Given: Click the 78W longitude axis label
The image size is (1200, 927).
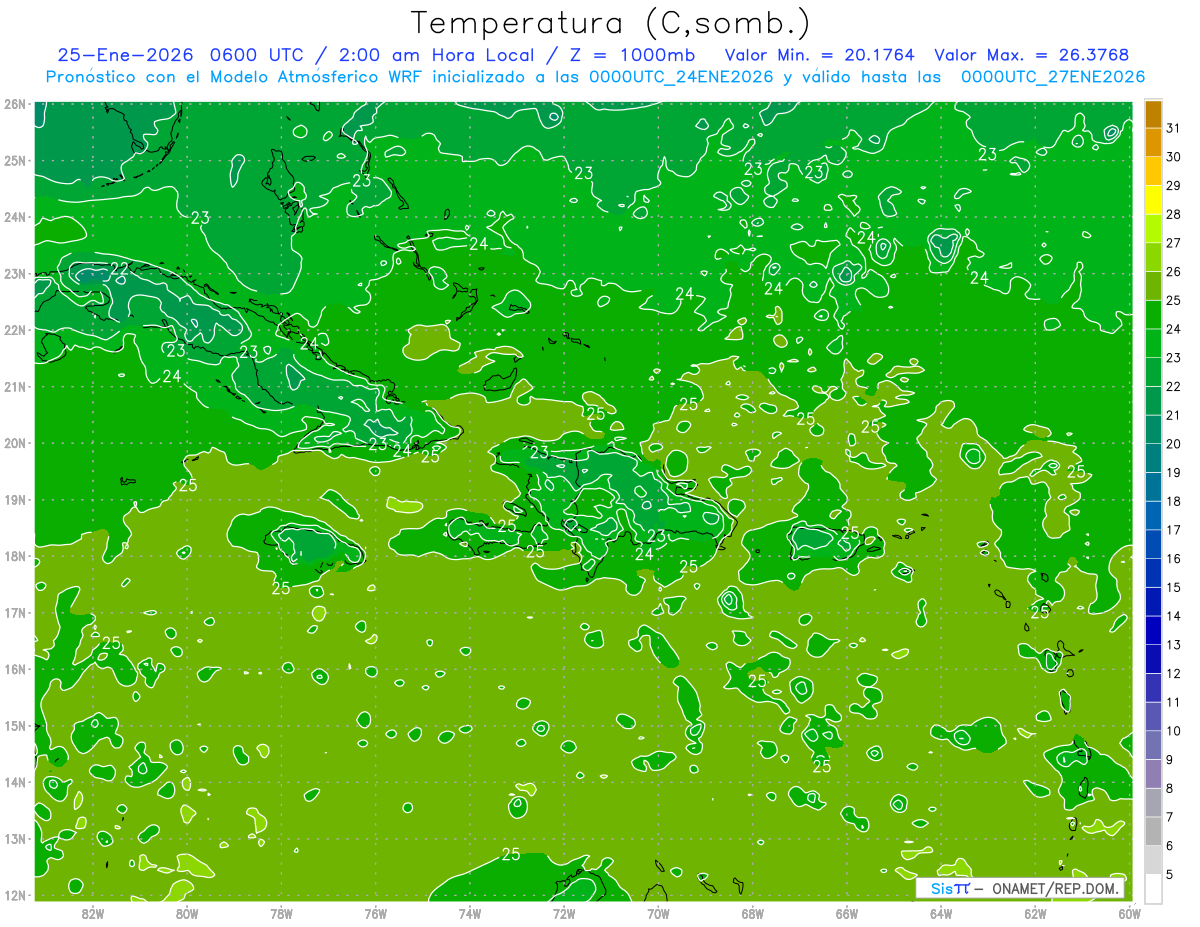Looking at the screenshot, I should click(x=281, y=912).
